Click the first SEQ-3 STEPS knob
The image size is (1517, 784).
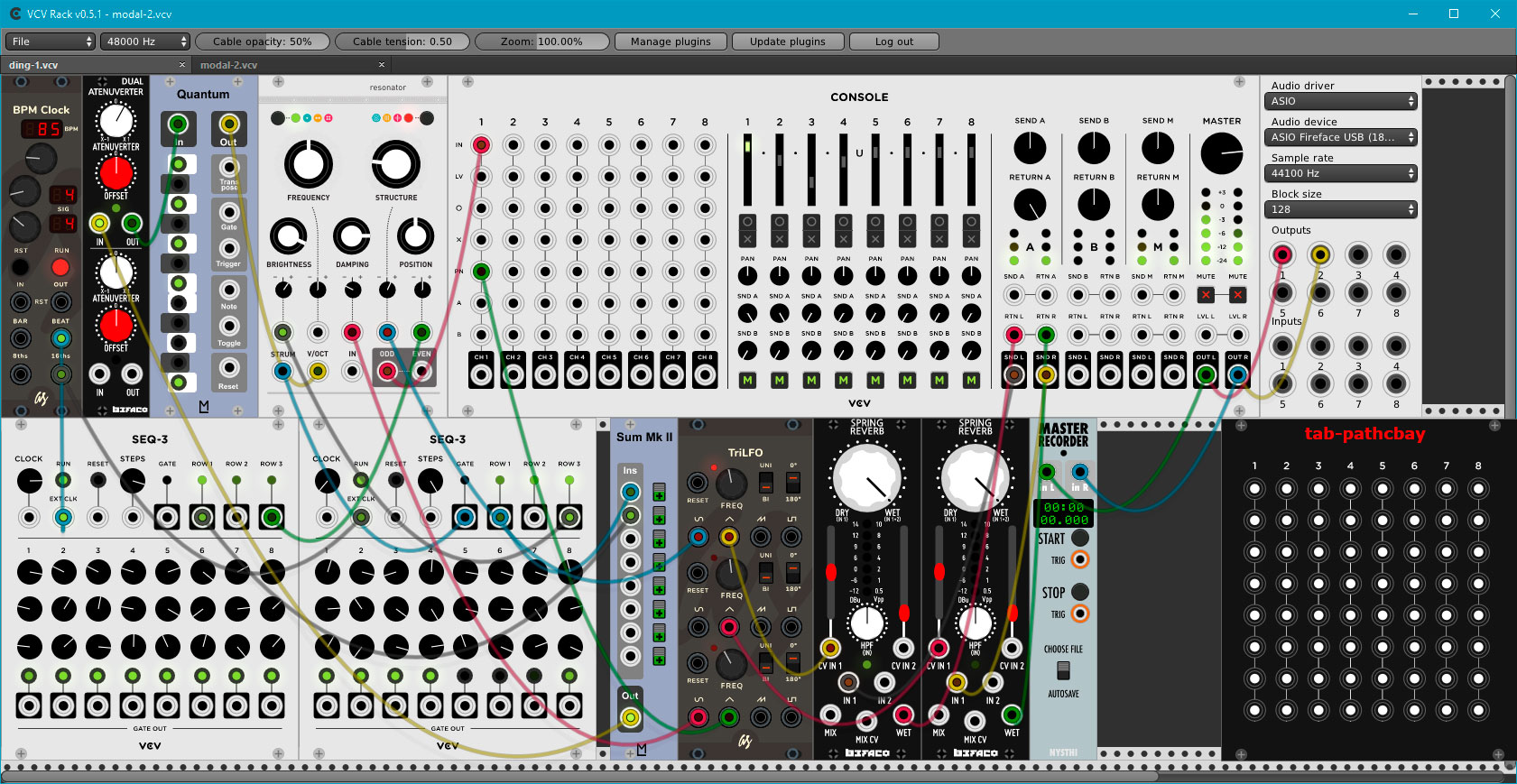point(133,481)
